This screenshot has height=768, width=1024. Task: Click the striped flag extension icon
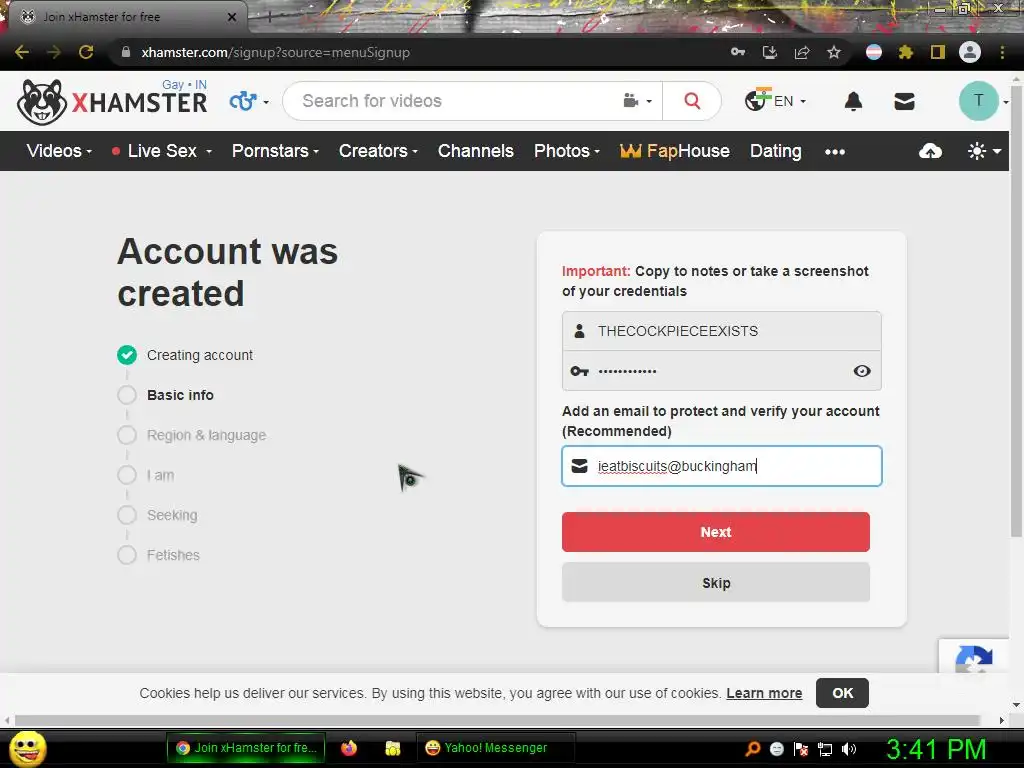(874, 52)
